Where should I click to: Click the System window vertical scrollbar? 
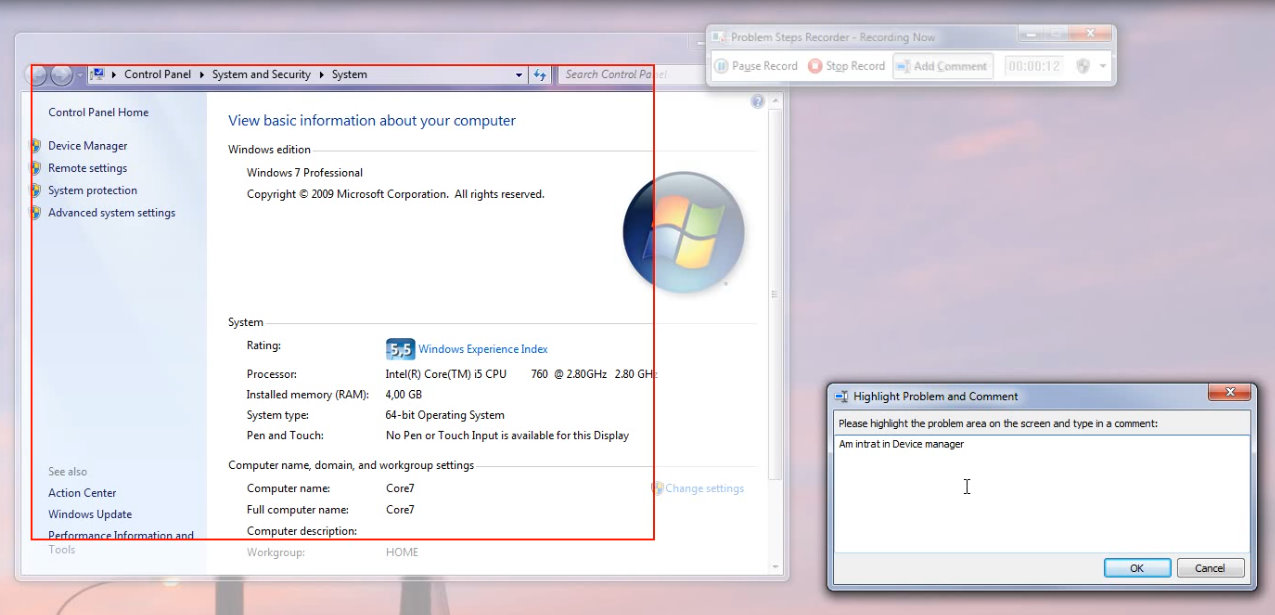click(775, 295)
